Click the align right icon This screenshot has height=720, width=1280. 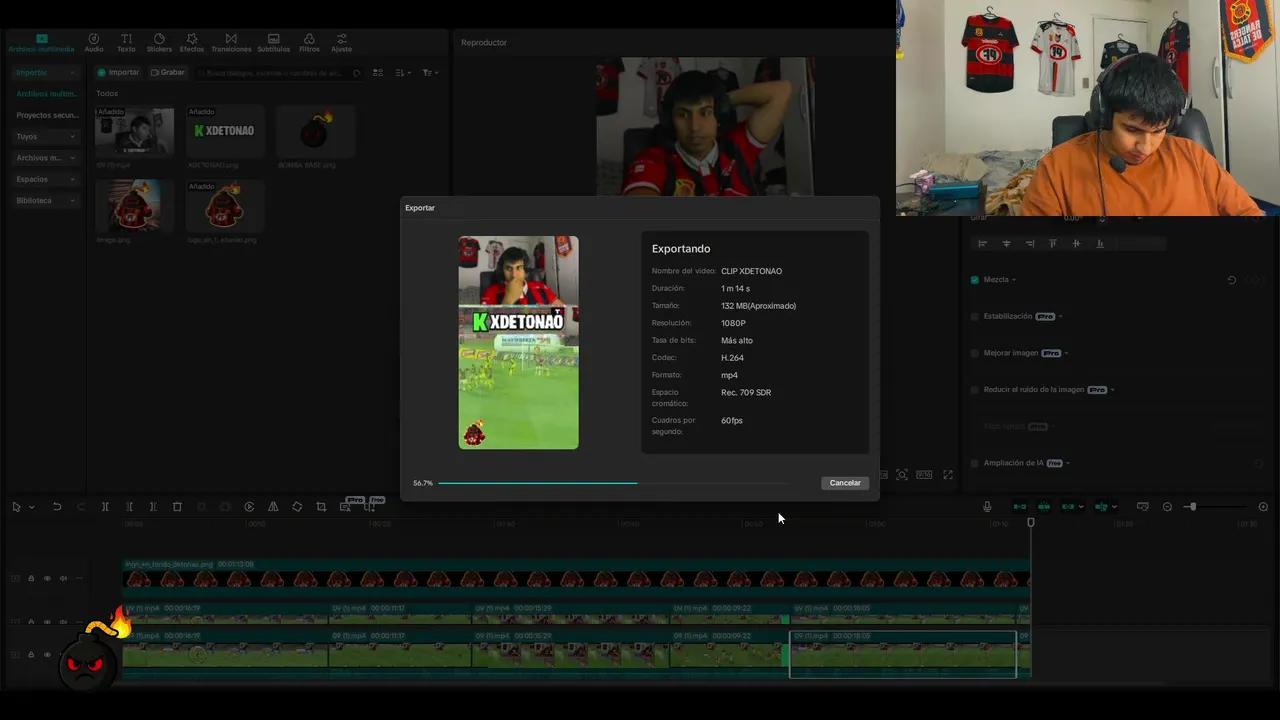tap(1029, 243)
